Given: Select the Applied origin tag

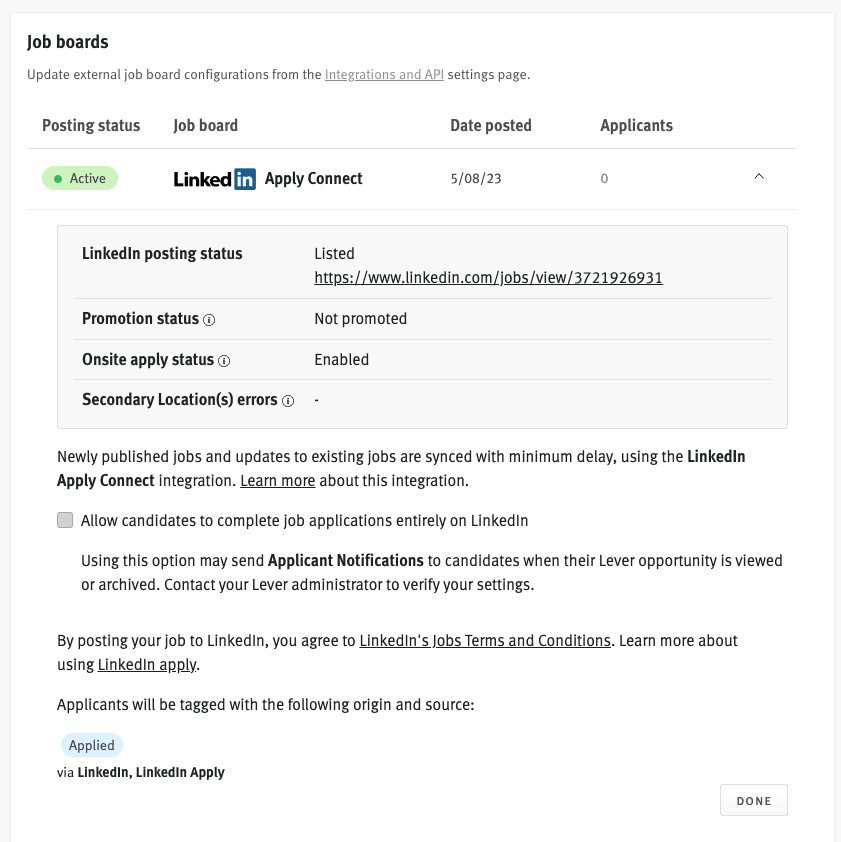Looking at the screenshot, I should (91, 745).
